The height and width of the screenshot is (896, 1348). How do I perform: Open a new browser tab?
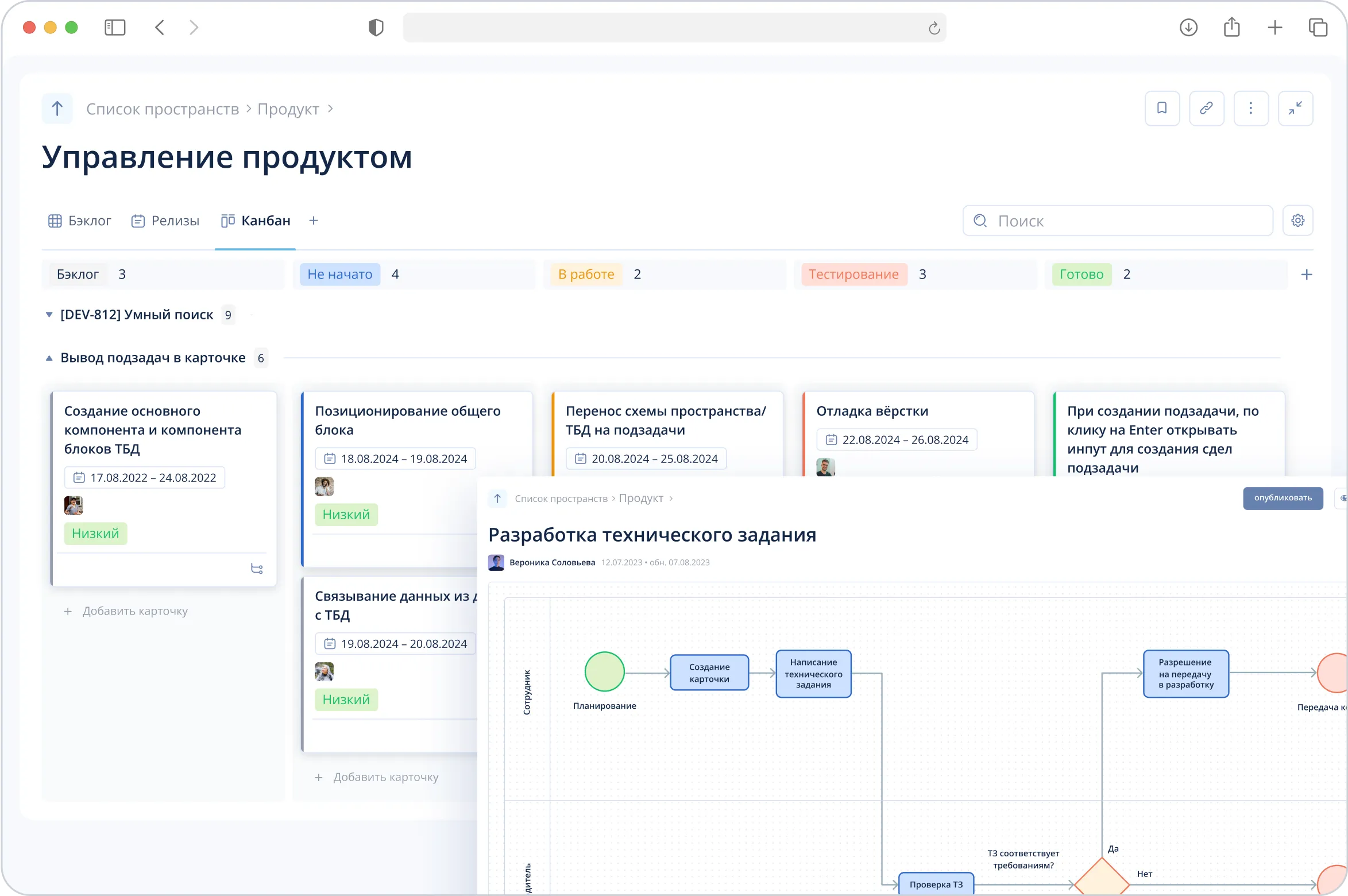click(1274, 28)
